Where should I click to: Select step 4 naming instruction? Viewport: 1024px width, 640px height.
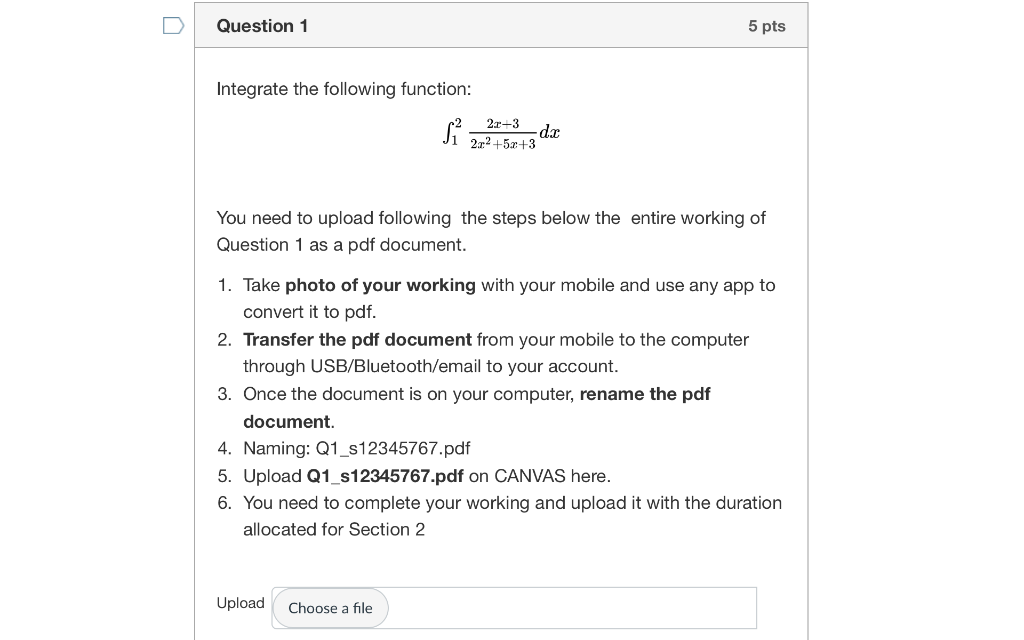tap(357, 448)
